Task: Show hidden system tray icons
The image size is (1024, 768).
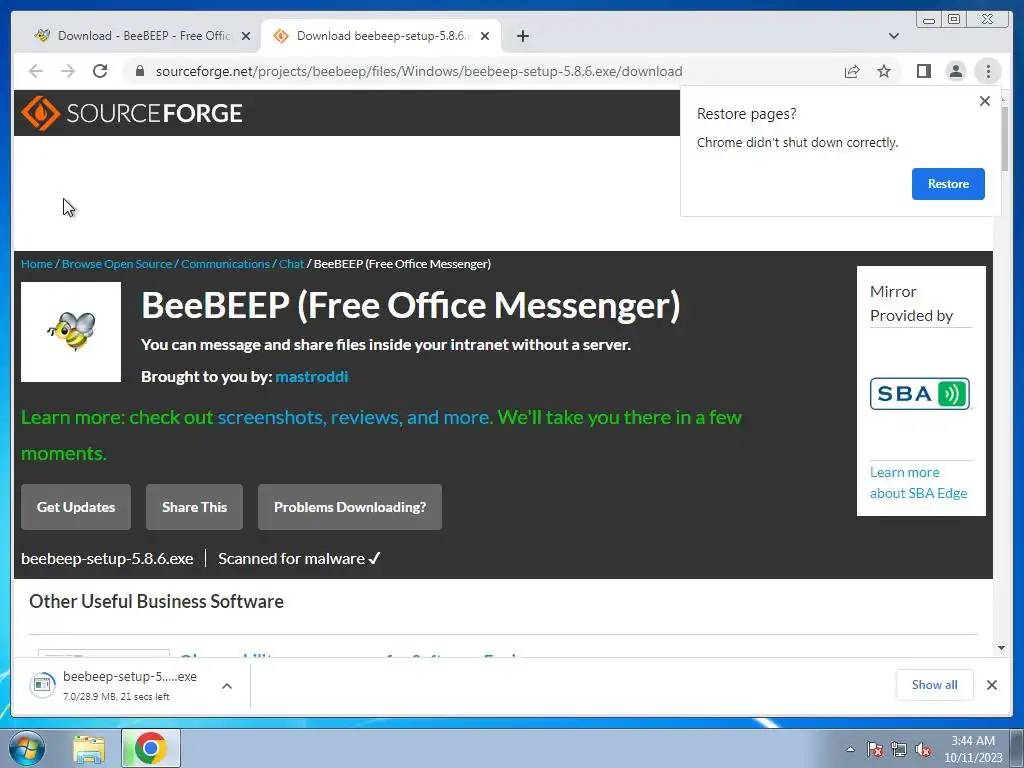Action: tap(850, 749)
